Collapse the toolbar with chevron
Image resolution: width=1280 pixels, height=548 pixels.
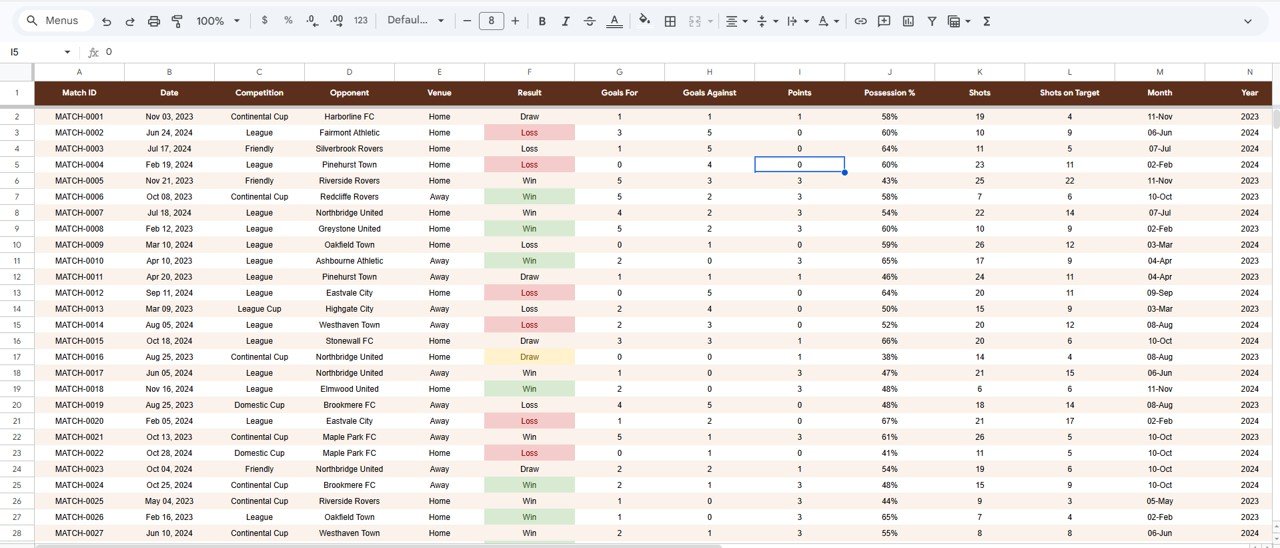[1247, 21]
